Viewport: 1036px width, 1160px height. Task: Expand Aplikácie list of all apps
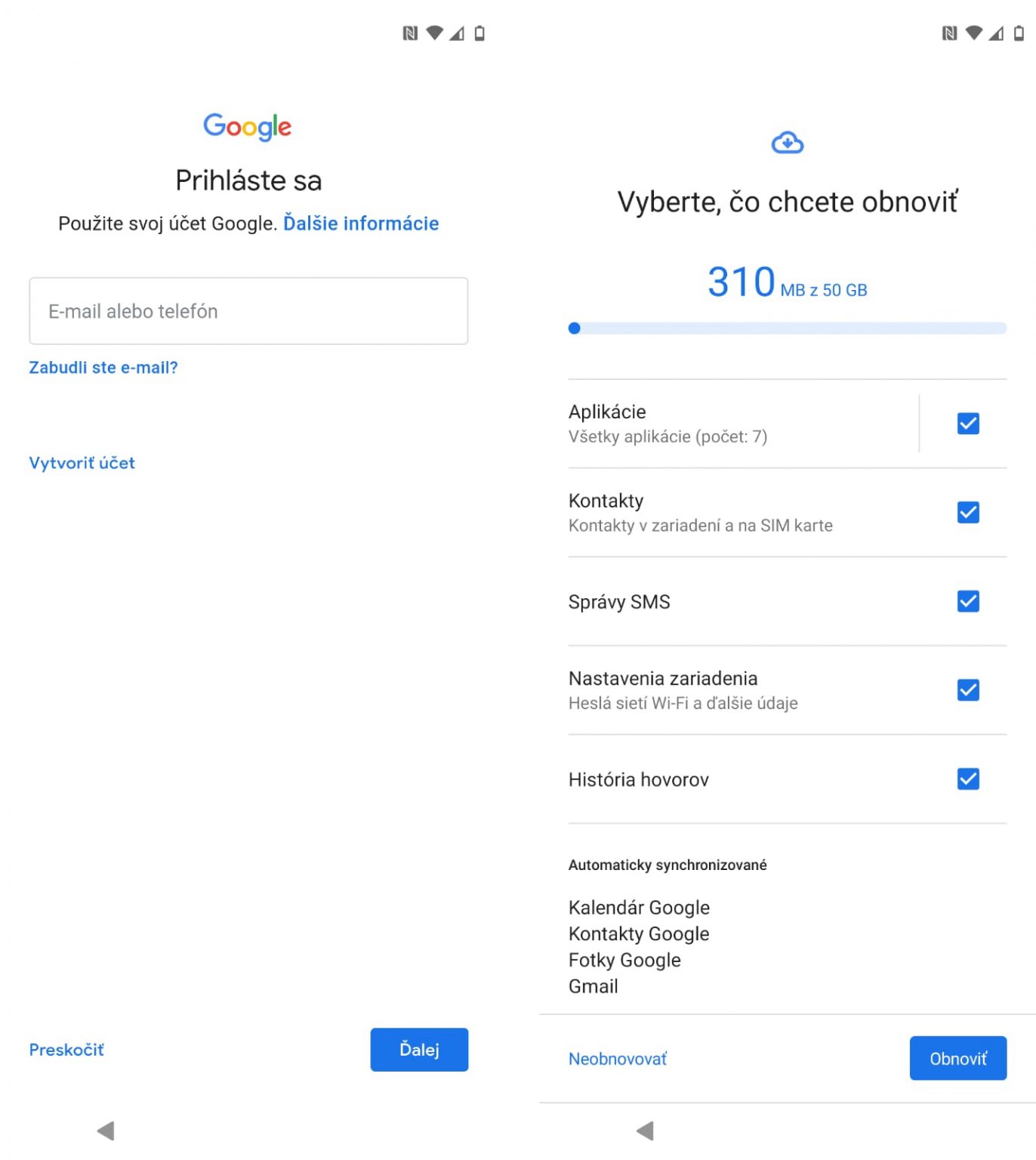[743, 424]
